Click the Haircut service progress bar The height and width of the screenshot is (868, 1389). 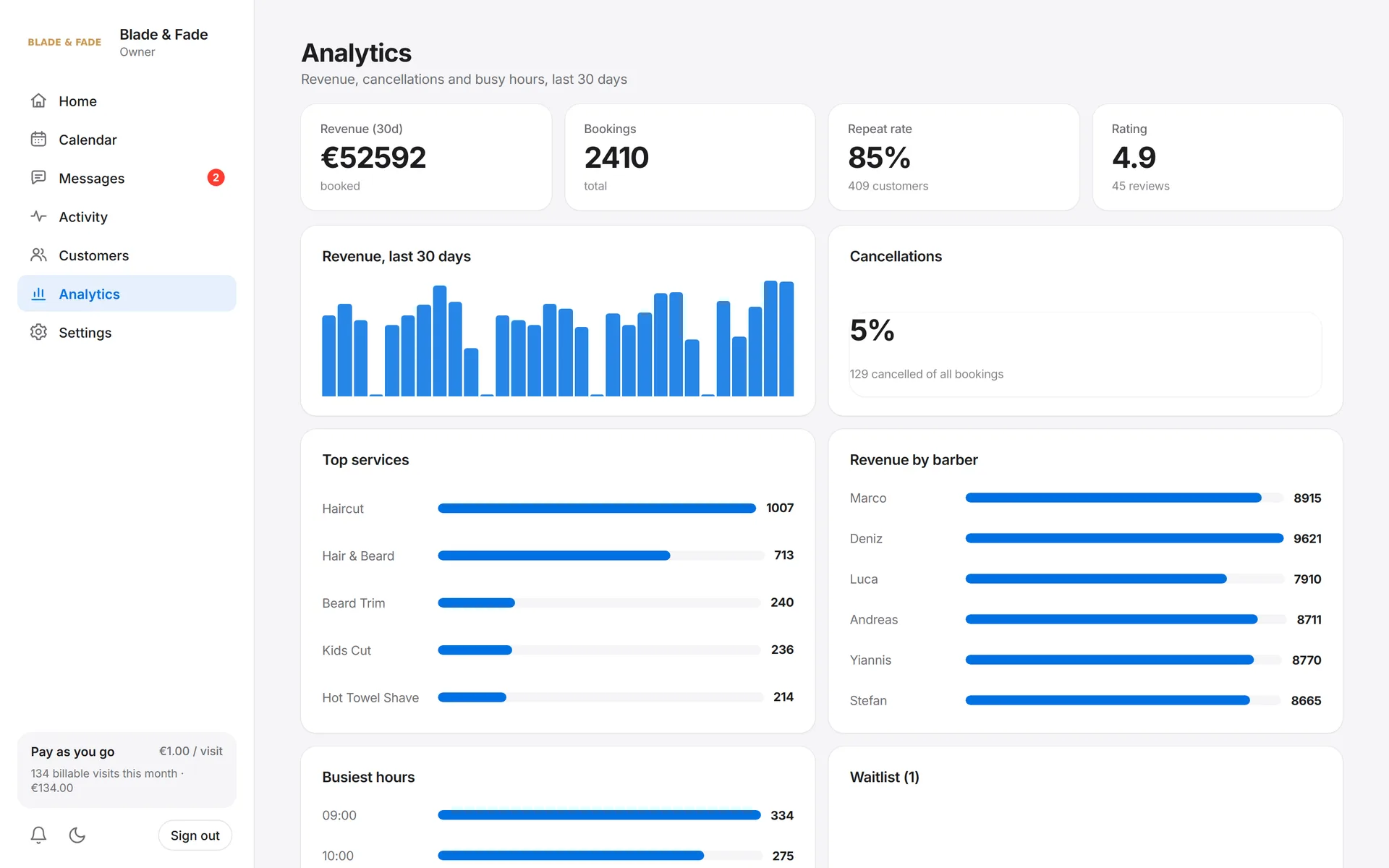pos(597,509)
